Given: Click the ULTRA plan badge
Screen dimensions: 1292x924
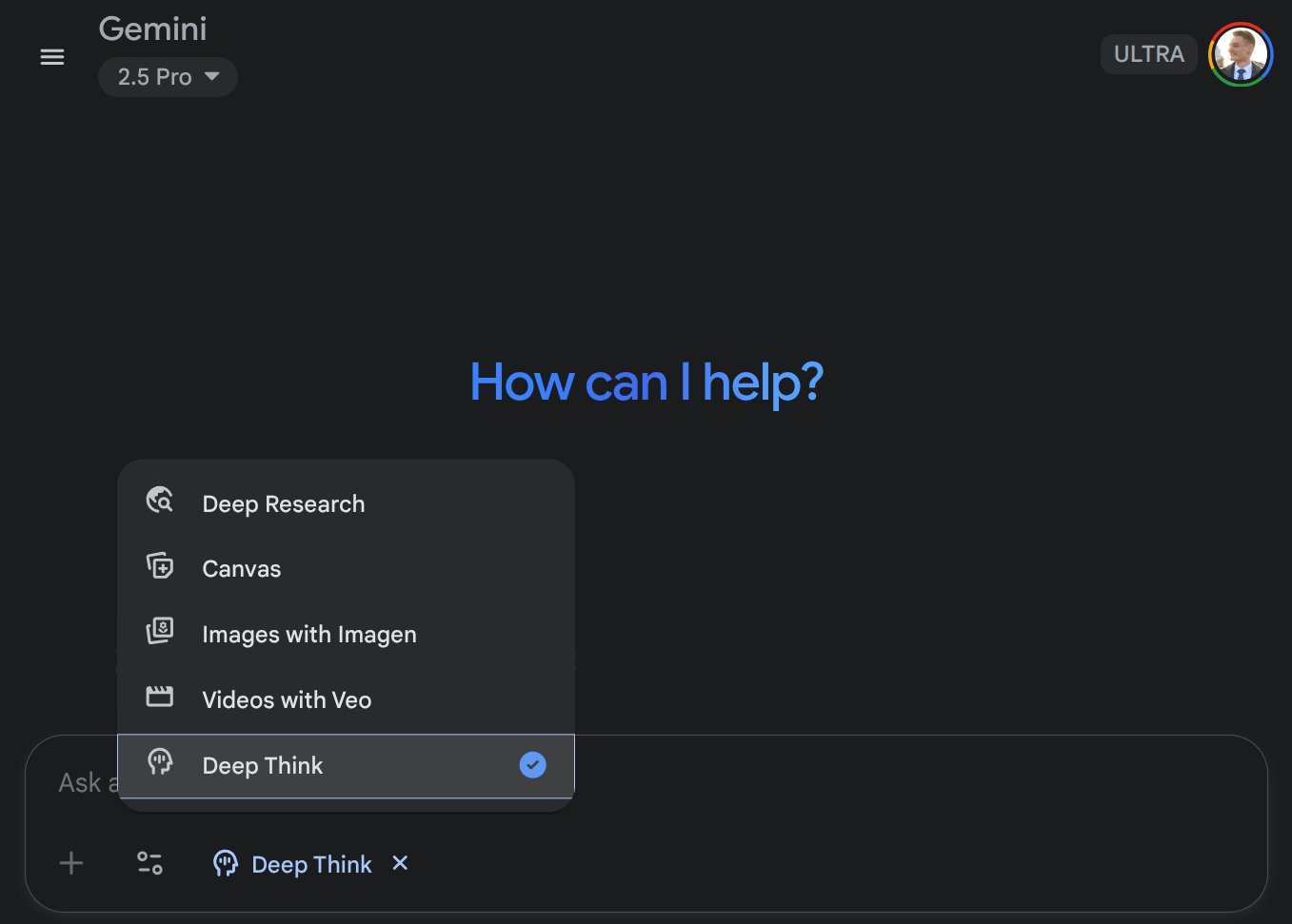Looking at the screenshot, I should click(x=1148, y=54).
